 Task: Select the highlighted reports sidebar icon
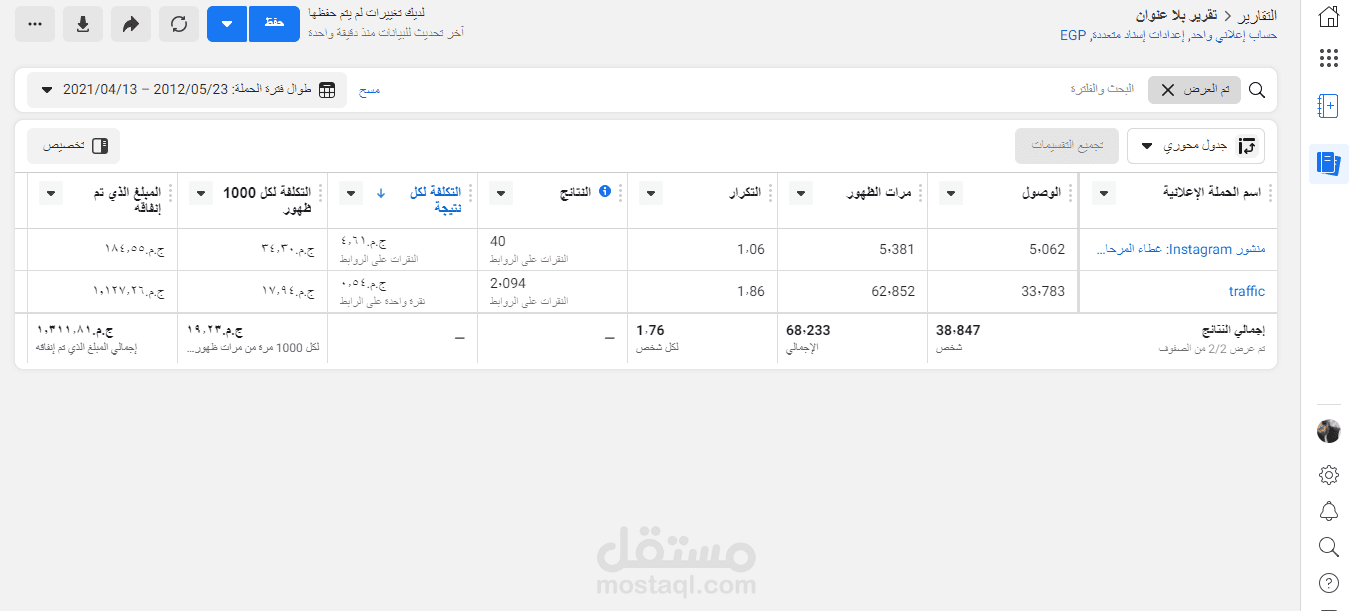pyautogui.click(x=1329, y=163)
